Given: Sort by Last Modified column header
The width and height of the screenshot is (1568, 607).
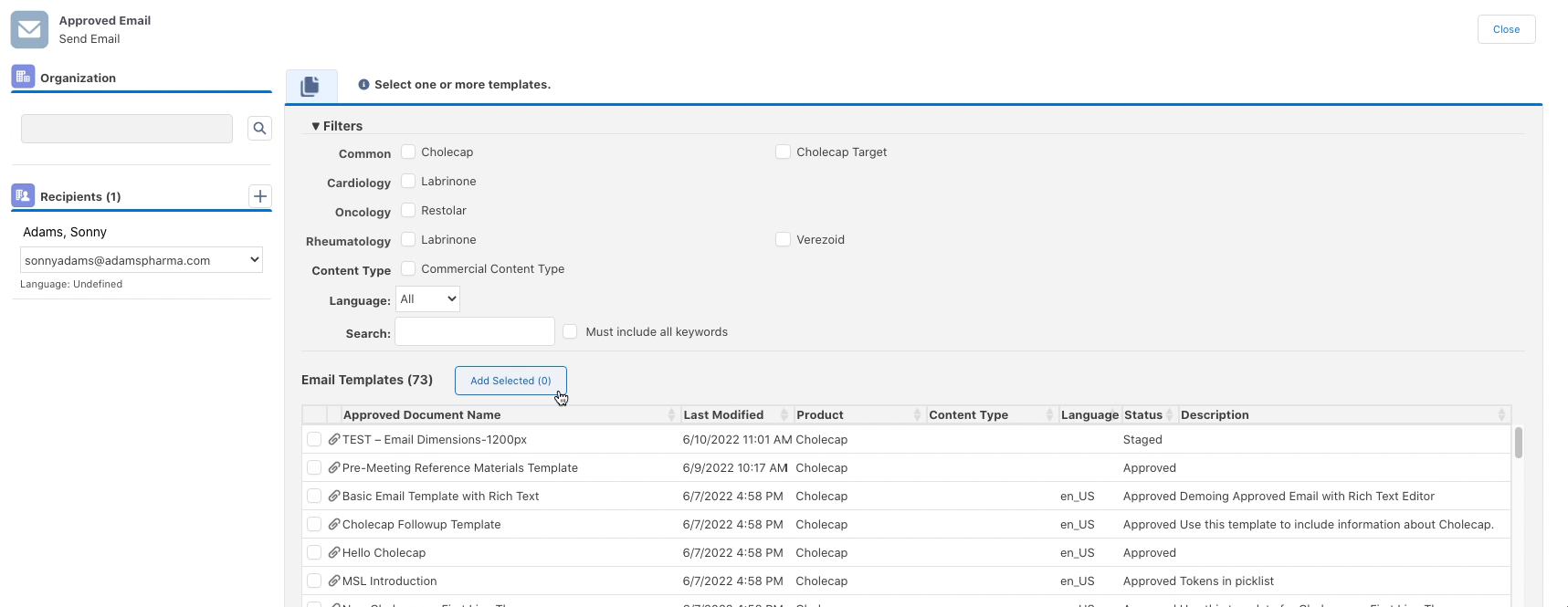Looking at the screenshot, I should [x=723, y=415].
